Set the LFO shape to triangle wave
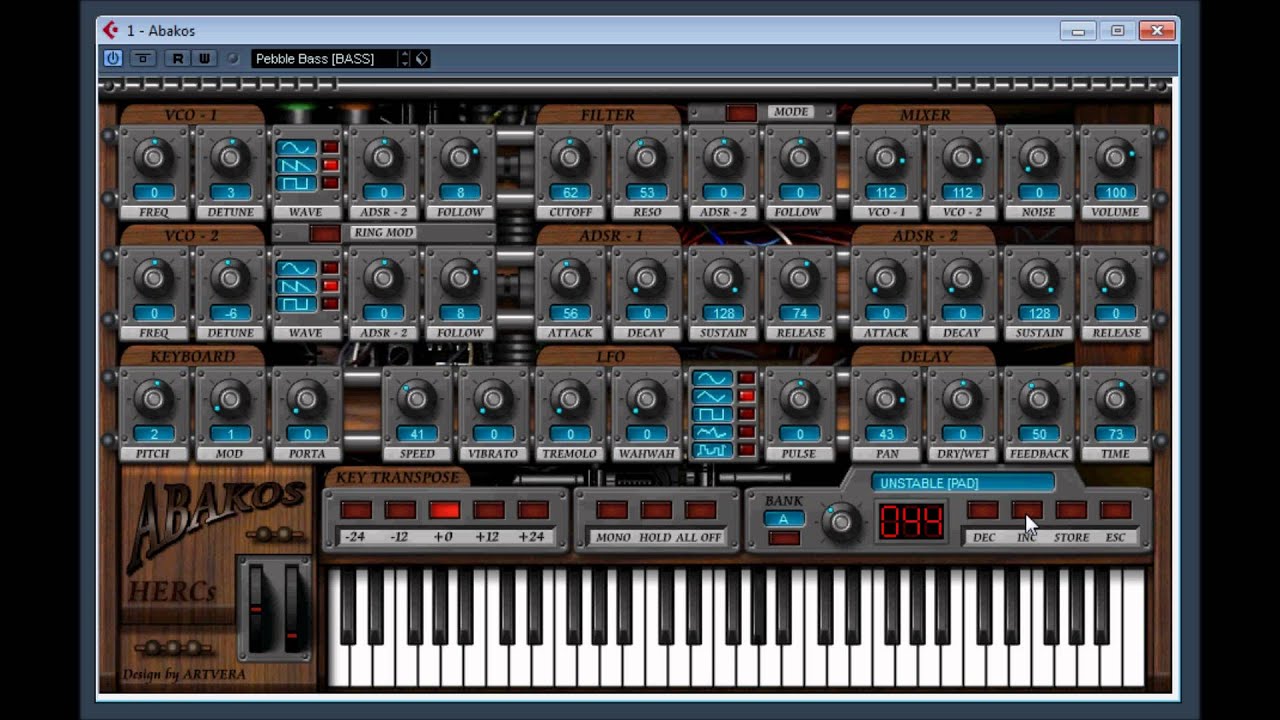 click(x=712, y=397)
